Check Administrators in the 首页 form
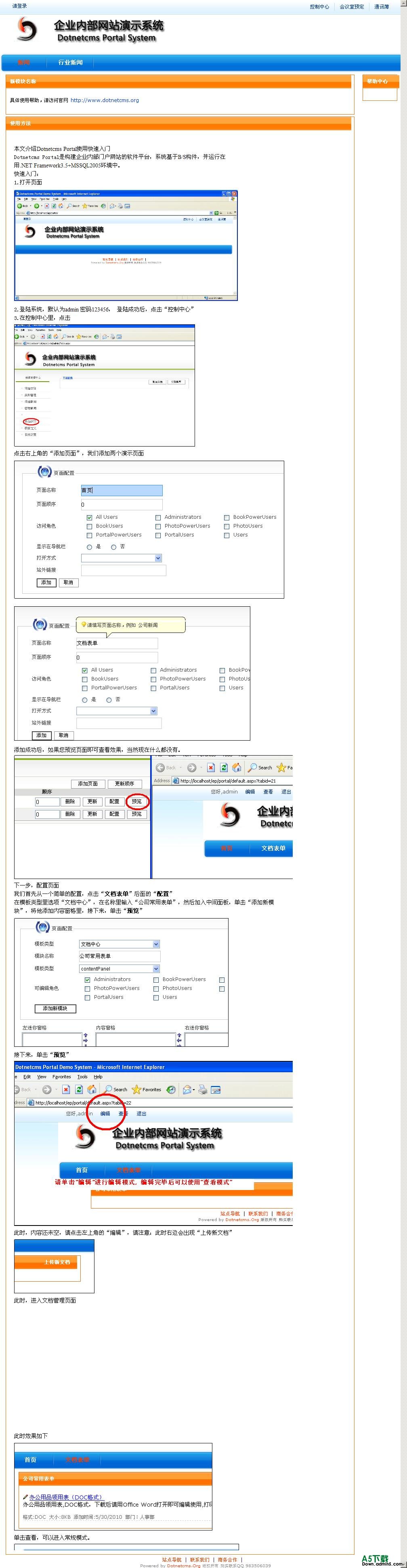The image size is (407, 1568). [x=158, y=518]
